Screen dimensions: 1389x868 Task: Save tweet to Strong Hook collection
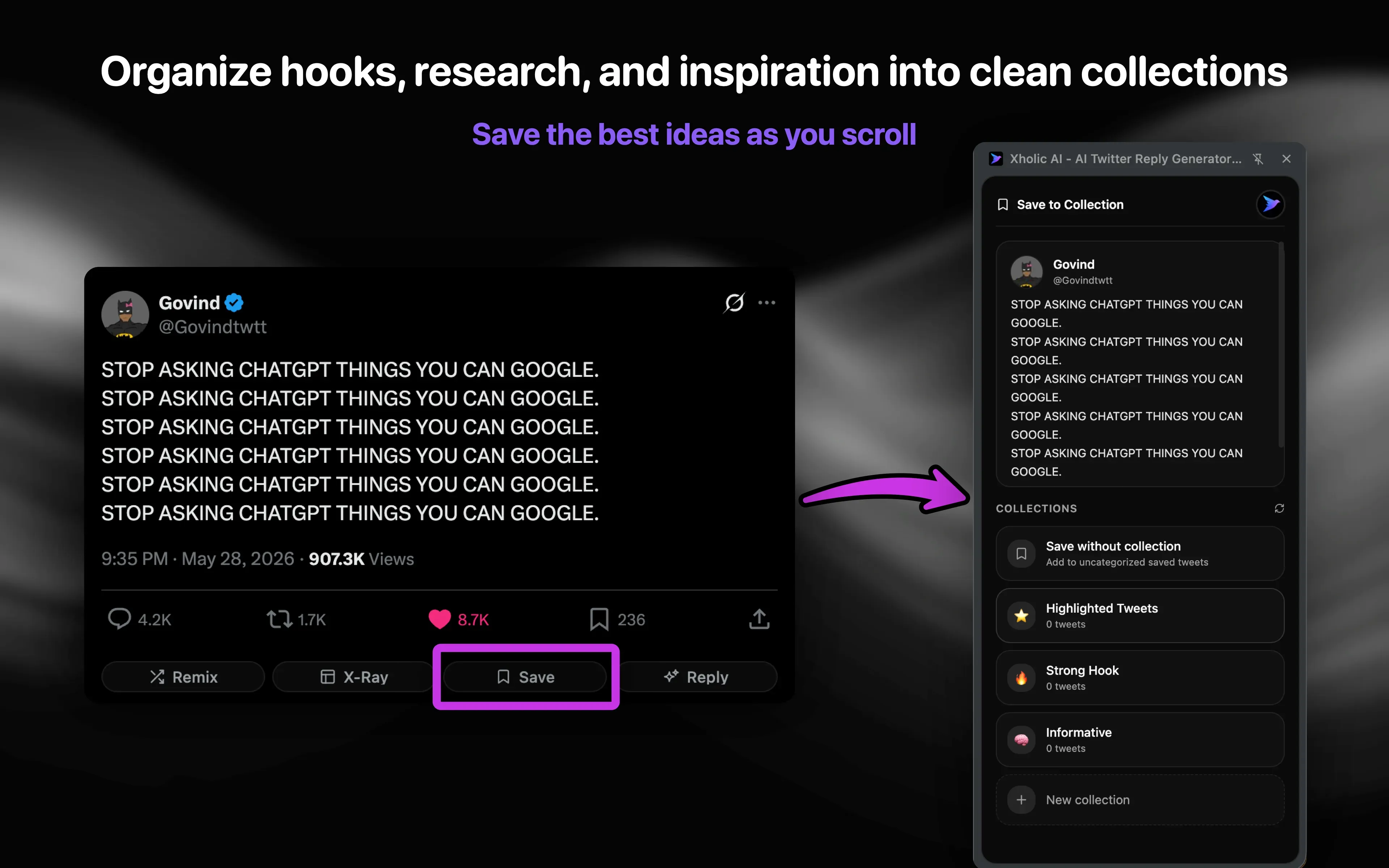pyautogui.click(x=1140, y=677)
